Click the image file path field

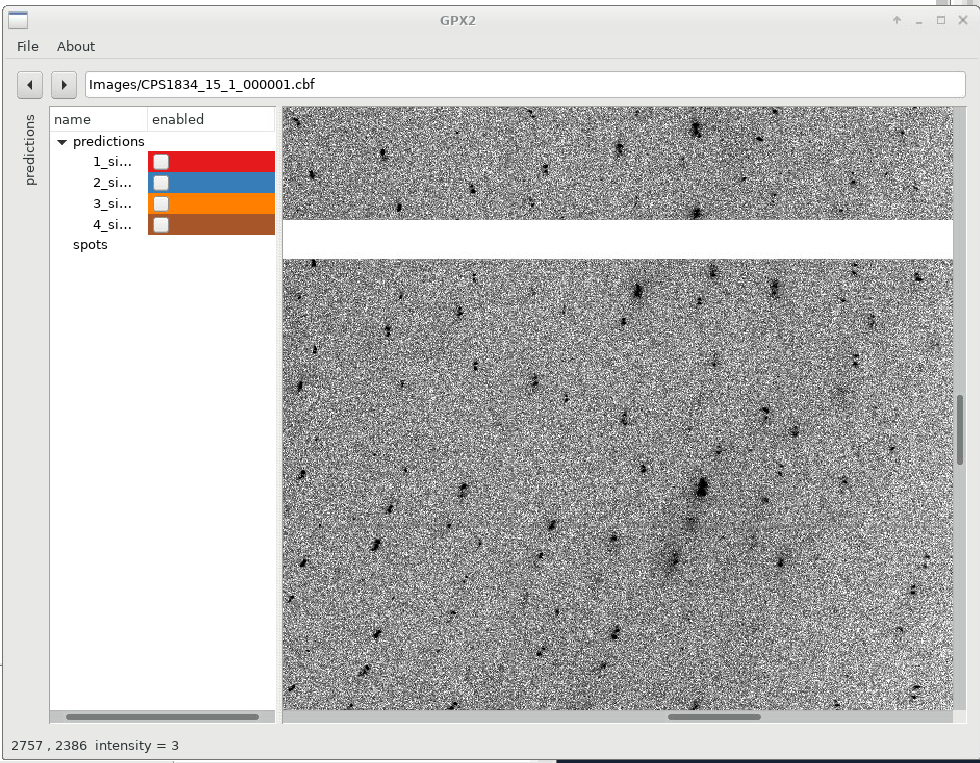(x=525, y=85)
